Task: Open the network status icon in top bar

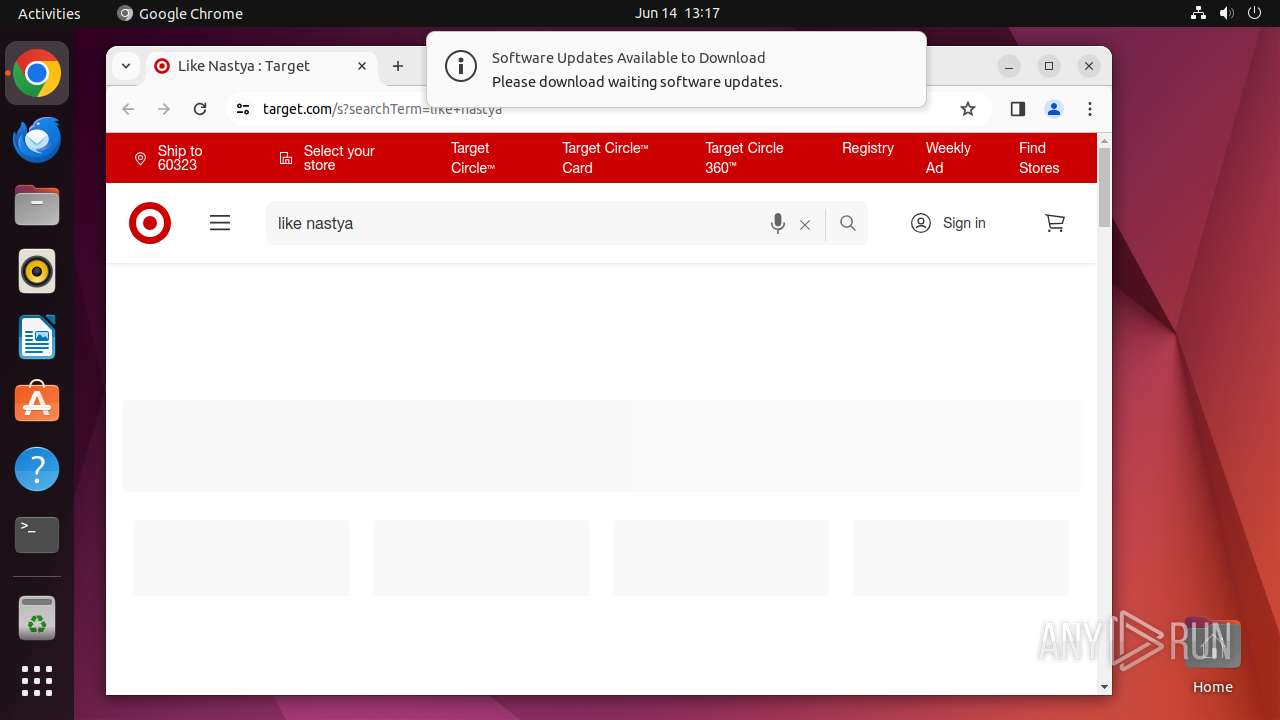Action: (x=1198, y=13)
